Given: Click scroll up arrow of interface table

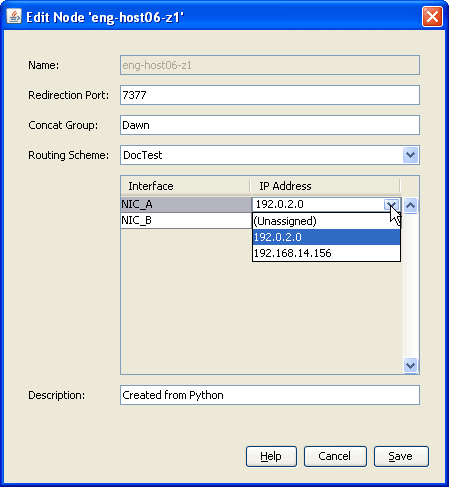Looking at the screenshot, I should [410, 205].
